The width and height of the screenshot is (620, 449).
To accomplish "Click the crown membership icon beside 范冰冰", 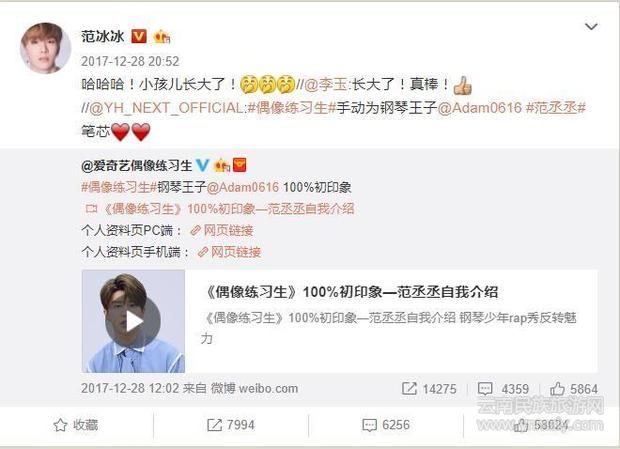I will (x=162, y=37).
